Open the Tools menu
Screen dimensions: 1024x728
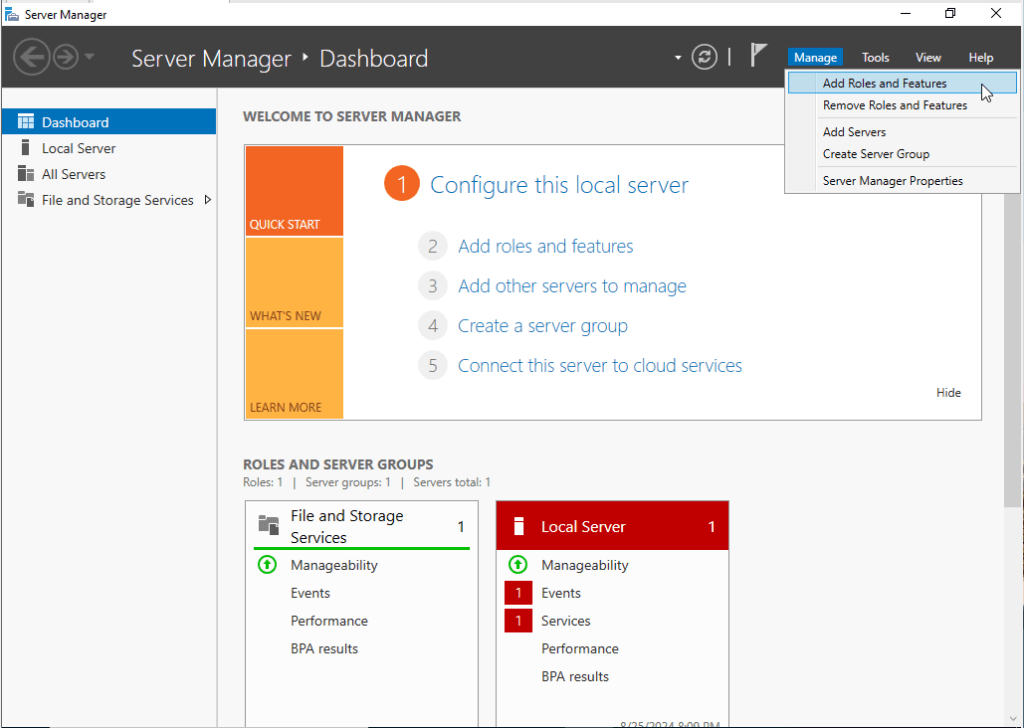pos(875,57)
